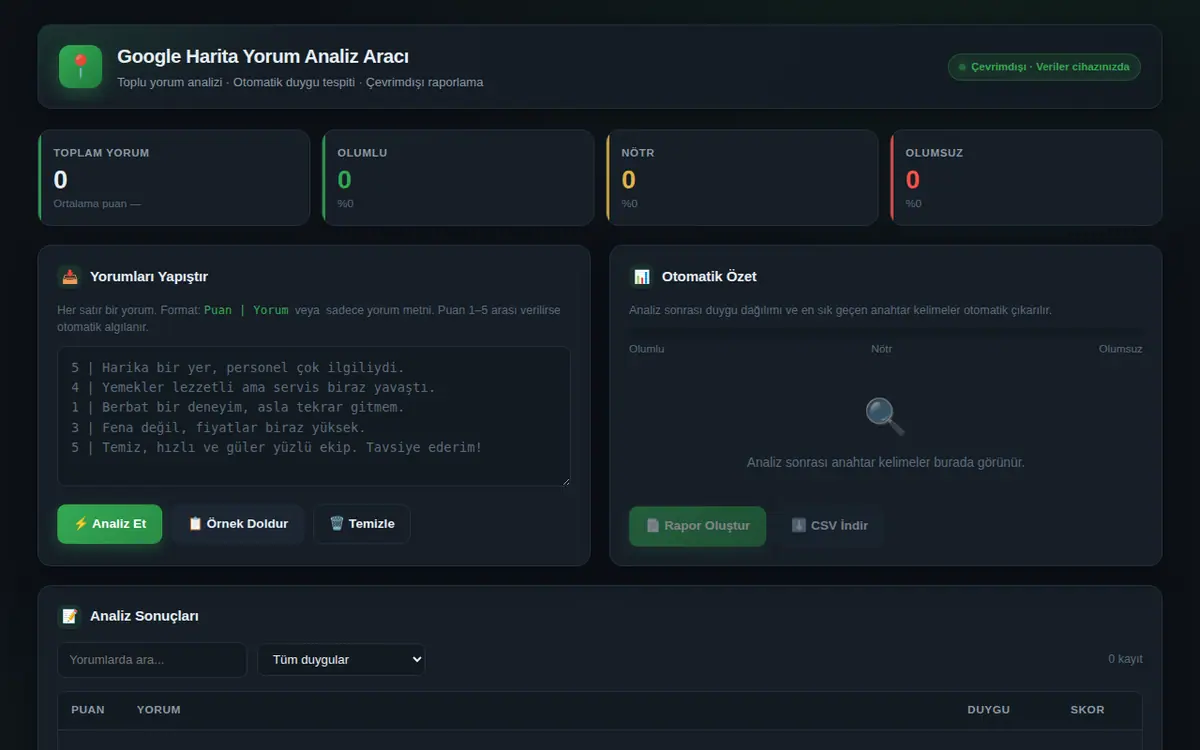Viewport: 1200px width, 750px height.
Task: Click the Olumsuz label in sentiment distribution
Action: click(1121, 349)
